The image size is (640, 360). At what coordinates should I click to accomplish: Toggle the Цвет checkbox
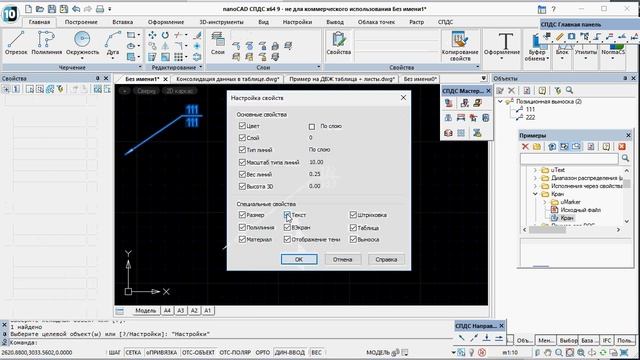click(242, 126)
